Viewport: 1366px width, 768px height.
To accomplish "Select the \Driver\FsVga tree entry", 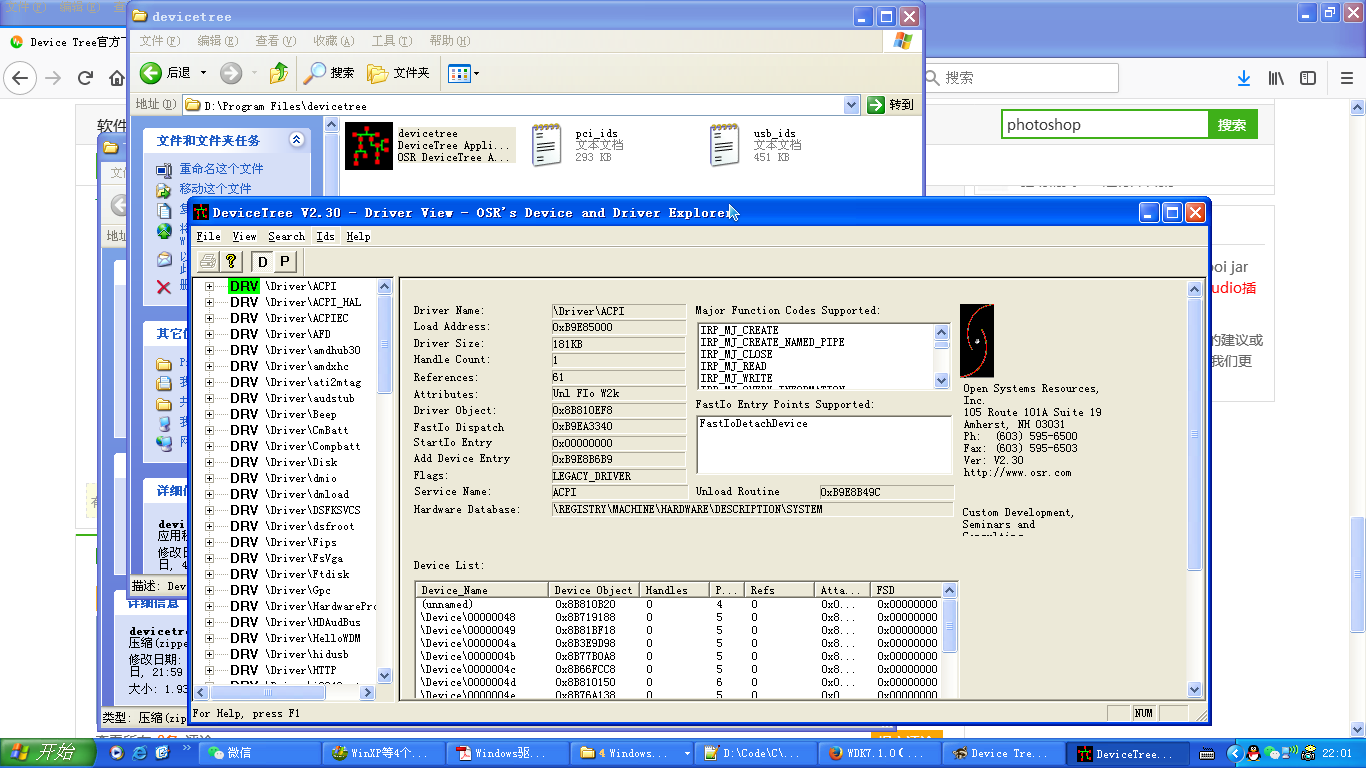I will [304, 558].
